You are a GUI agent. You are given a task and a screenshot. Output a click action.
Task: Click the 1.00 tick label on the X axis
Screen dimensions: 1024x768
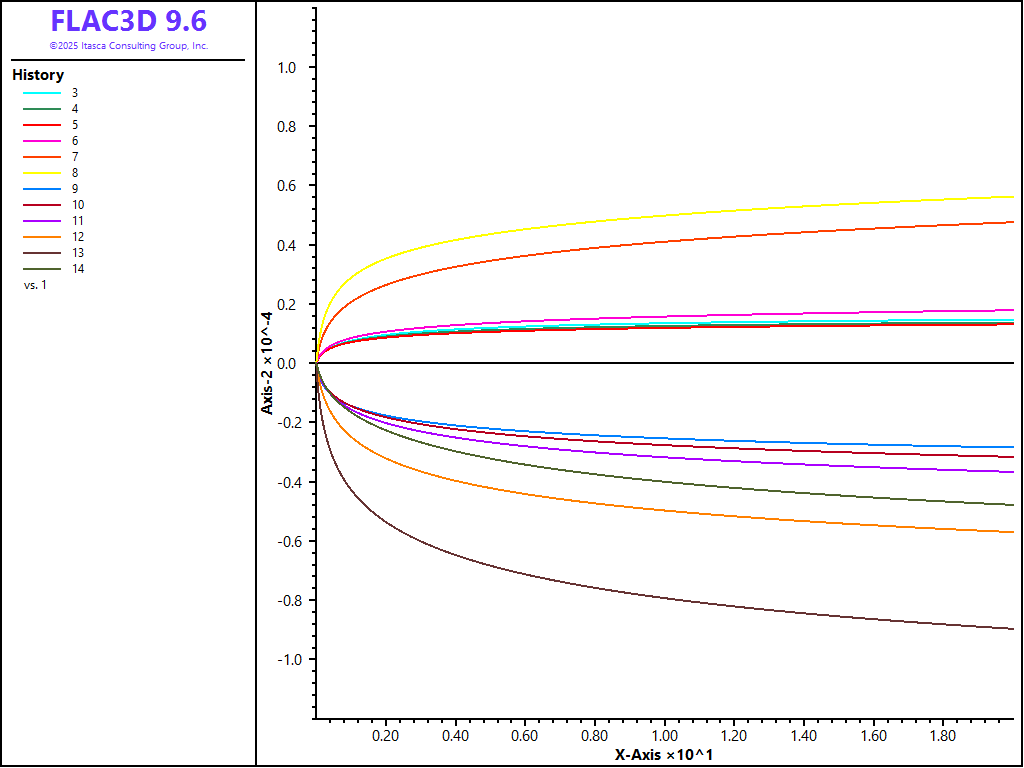click(x=664, y=735)
